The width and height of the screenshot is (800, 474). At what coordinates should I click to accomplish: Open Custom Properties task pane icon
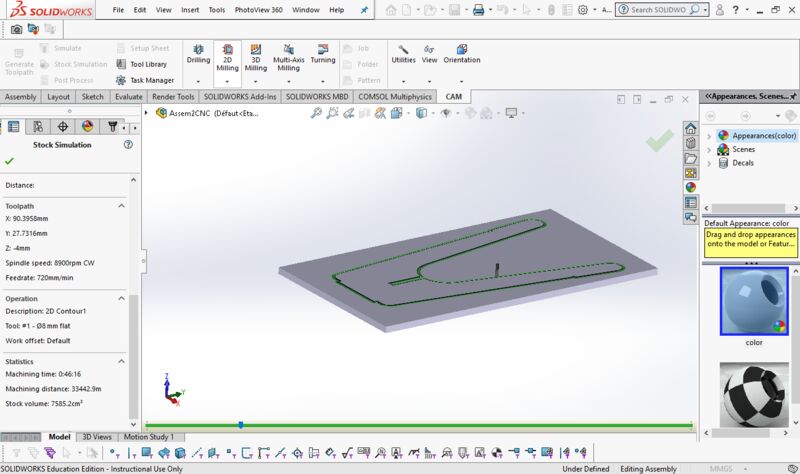coord(690,203)
